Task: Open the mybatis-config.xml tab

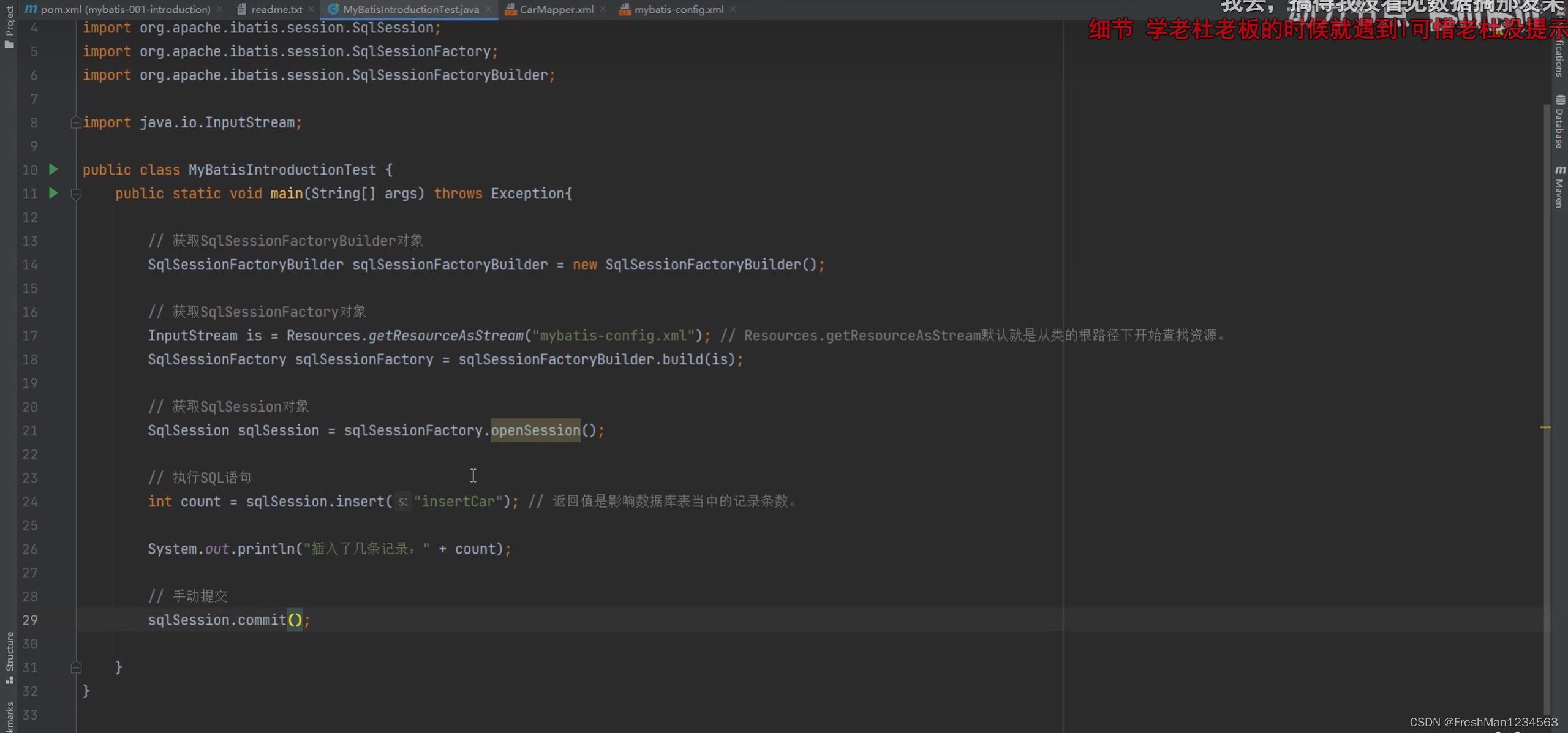Action: pos(678,9)
